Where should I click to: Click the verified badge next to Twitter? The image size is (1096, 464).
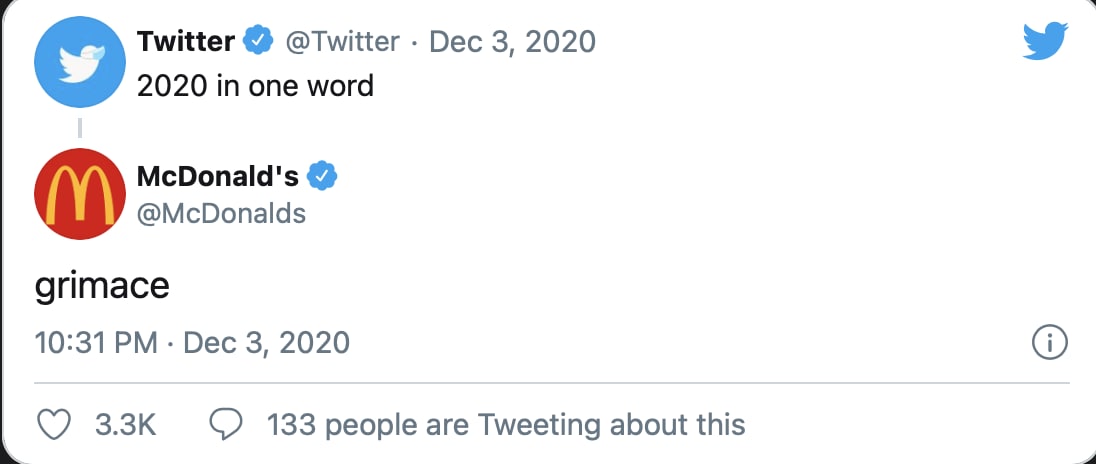pos(257,42)
